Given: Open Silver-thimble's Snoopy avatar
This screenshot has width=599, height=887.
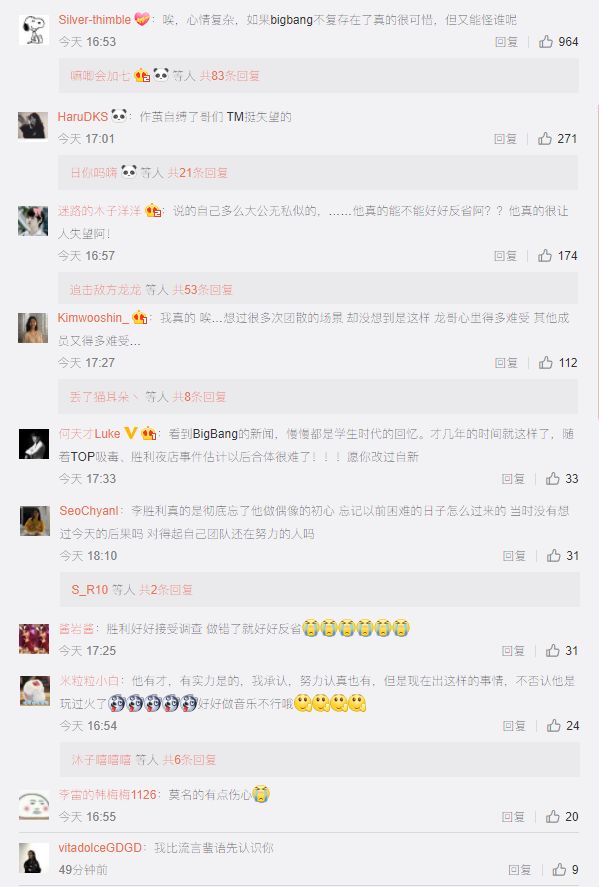Looking at the screenshot, I should coord(34,29).
